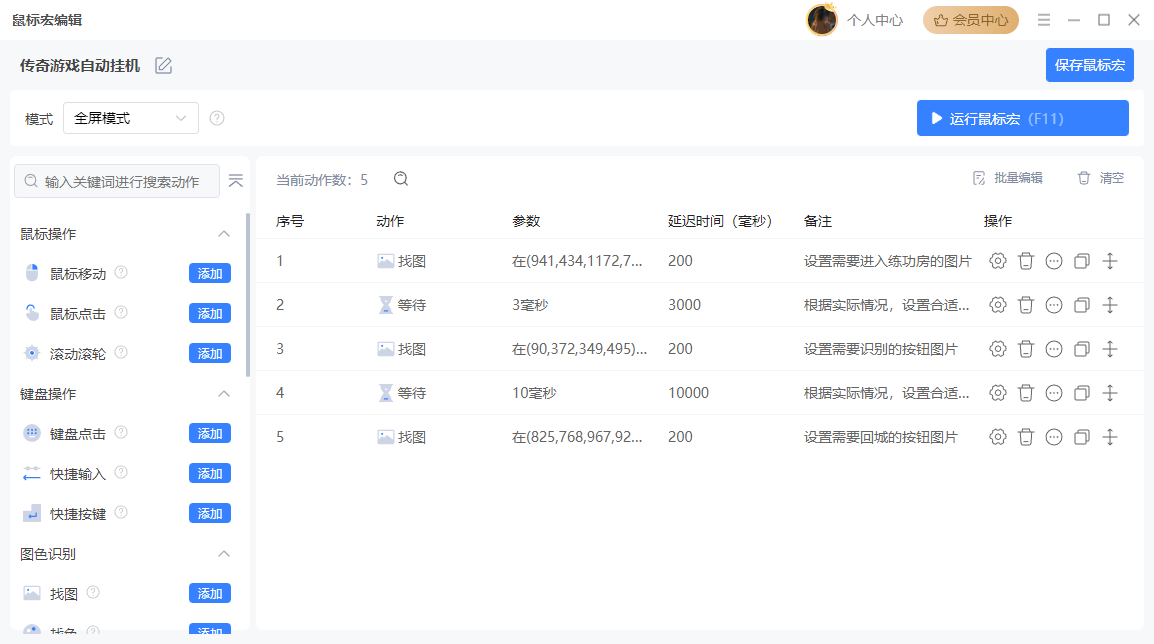Click the move handle icon on row 5

[1110, 436]
